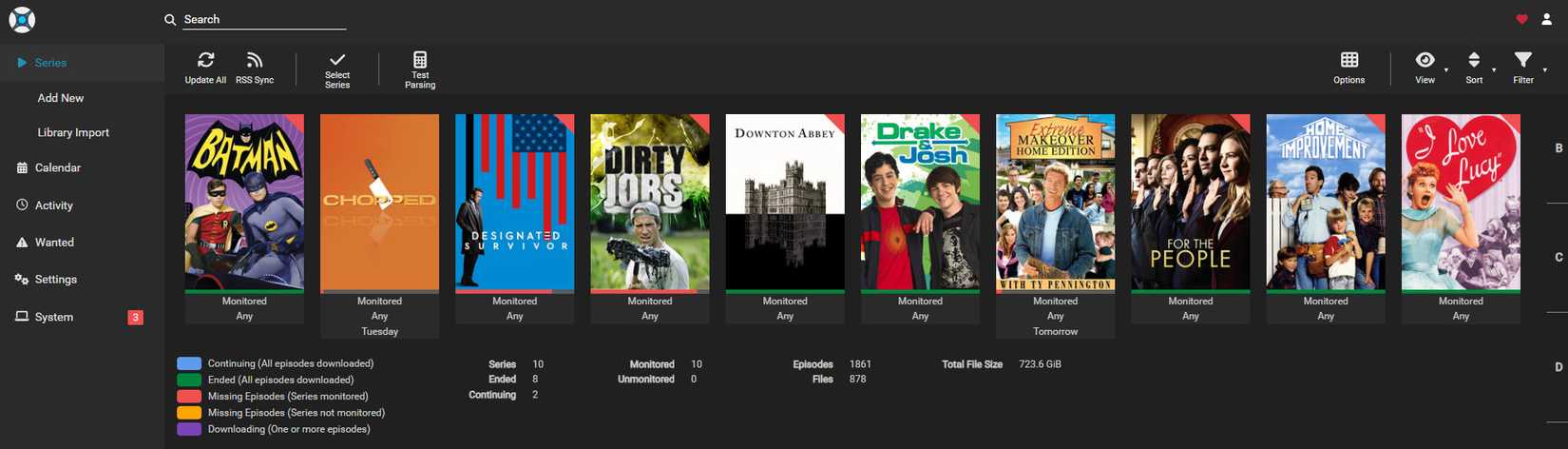Open the Downton Abbey poster
Viewport: 1568px width, 449px height.
tap(785, 202)
